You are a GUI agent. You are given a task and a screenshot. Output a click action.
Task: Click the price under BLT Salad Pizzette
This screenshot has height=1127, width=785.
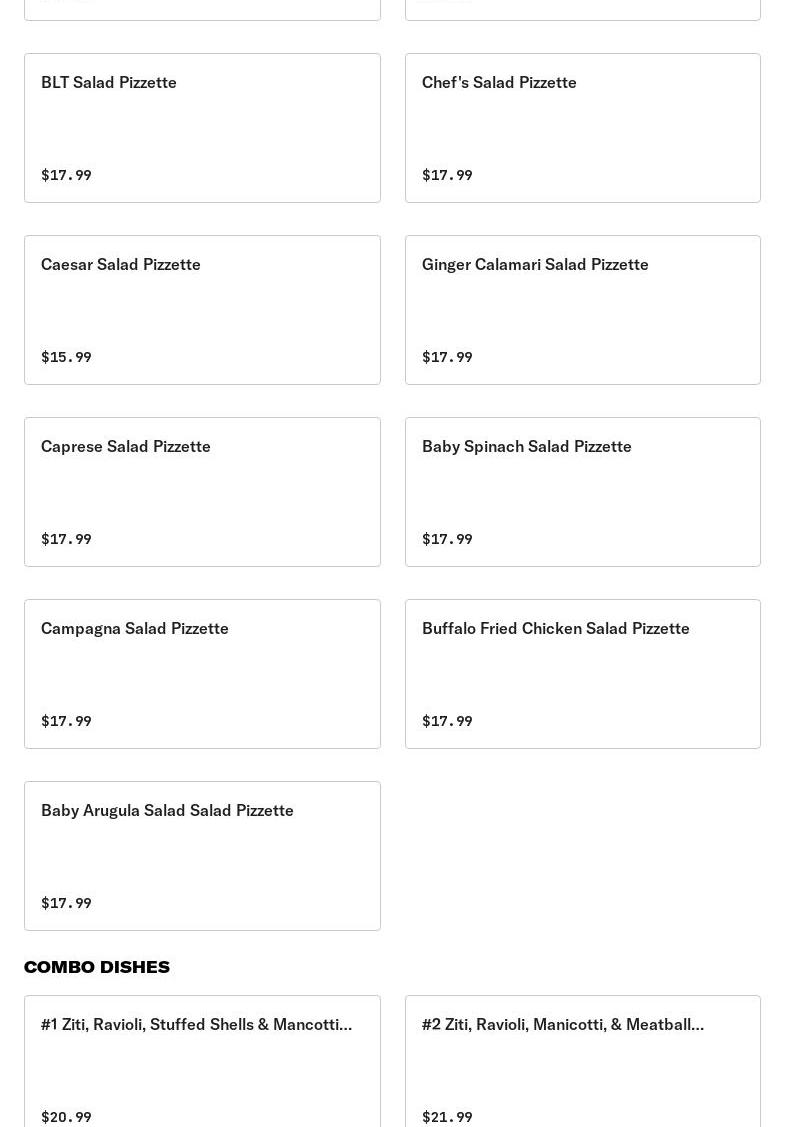click(x=66, y=175)
